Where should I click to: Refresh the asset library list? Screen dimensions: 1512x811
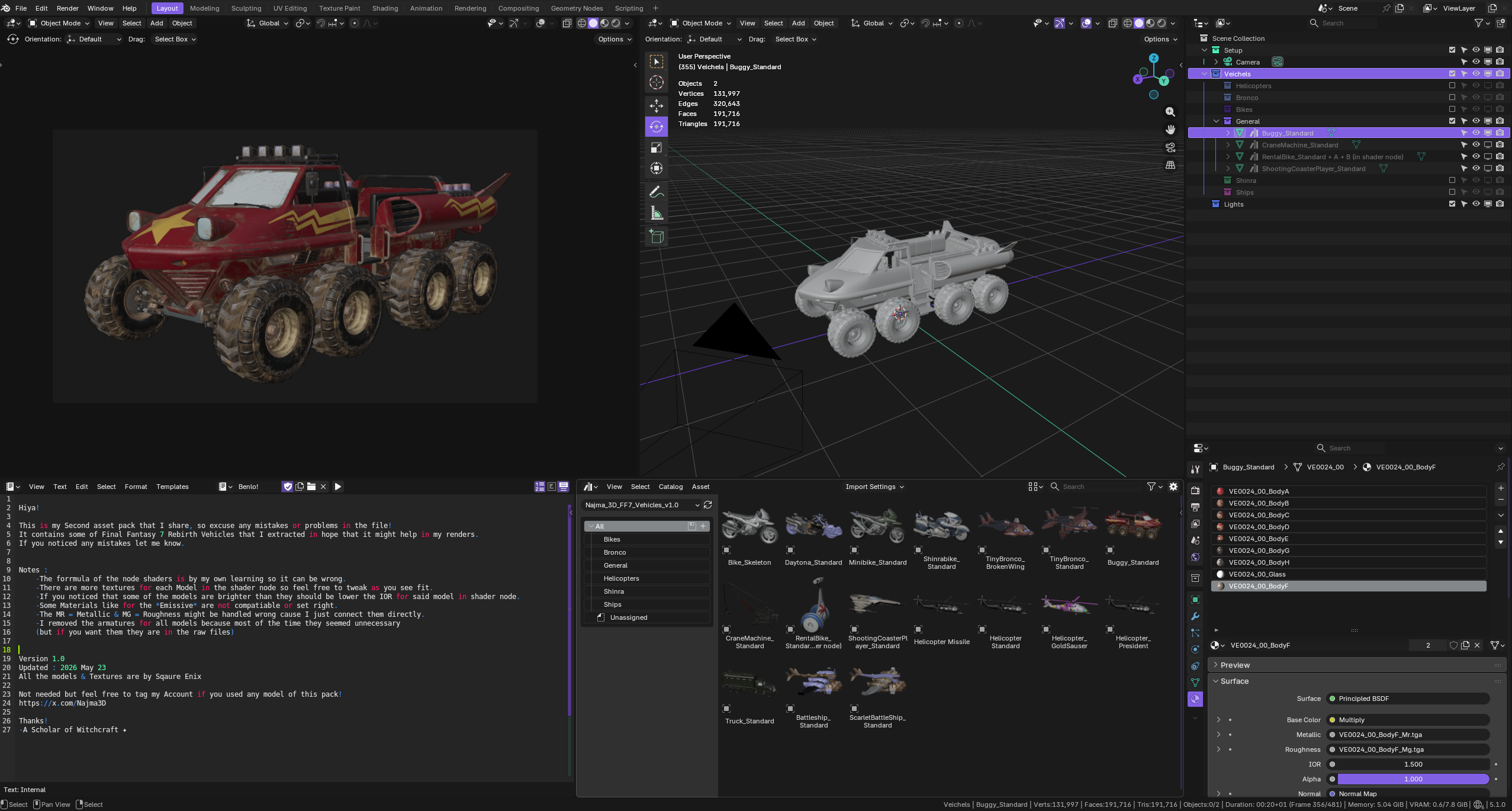coord(707,505)
